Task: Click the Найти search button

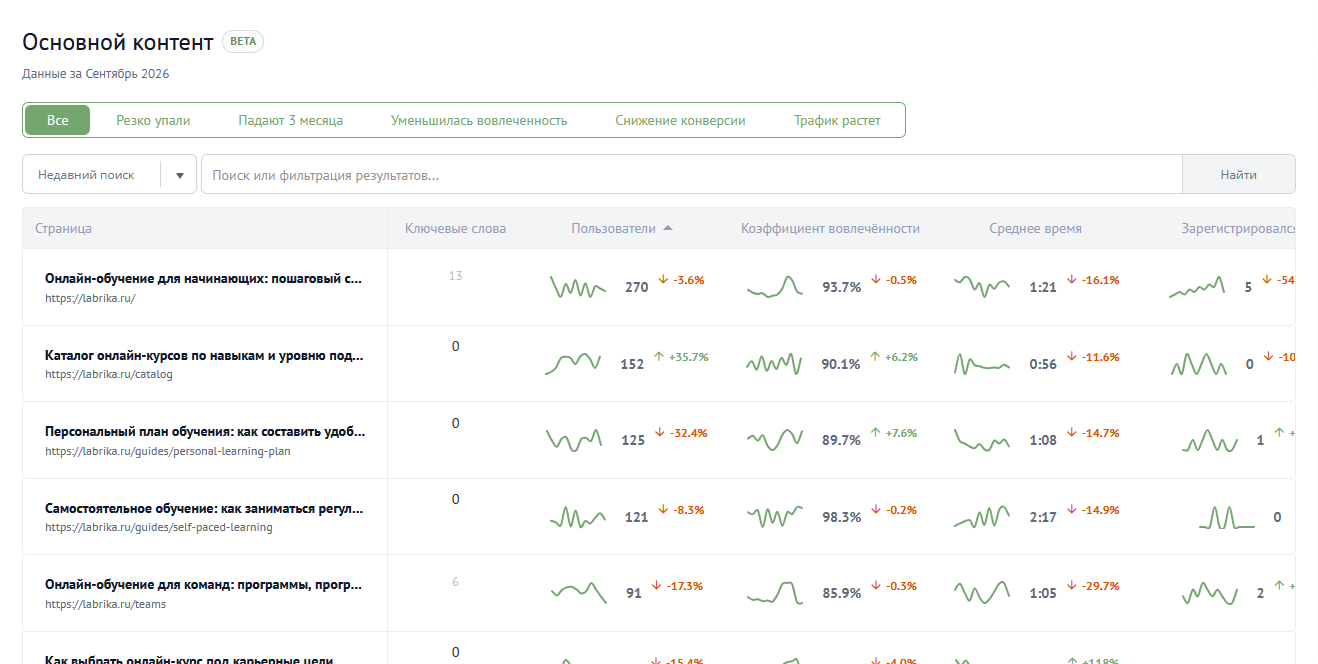Action: click(1239, 174)
